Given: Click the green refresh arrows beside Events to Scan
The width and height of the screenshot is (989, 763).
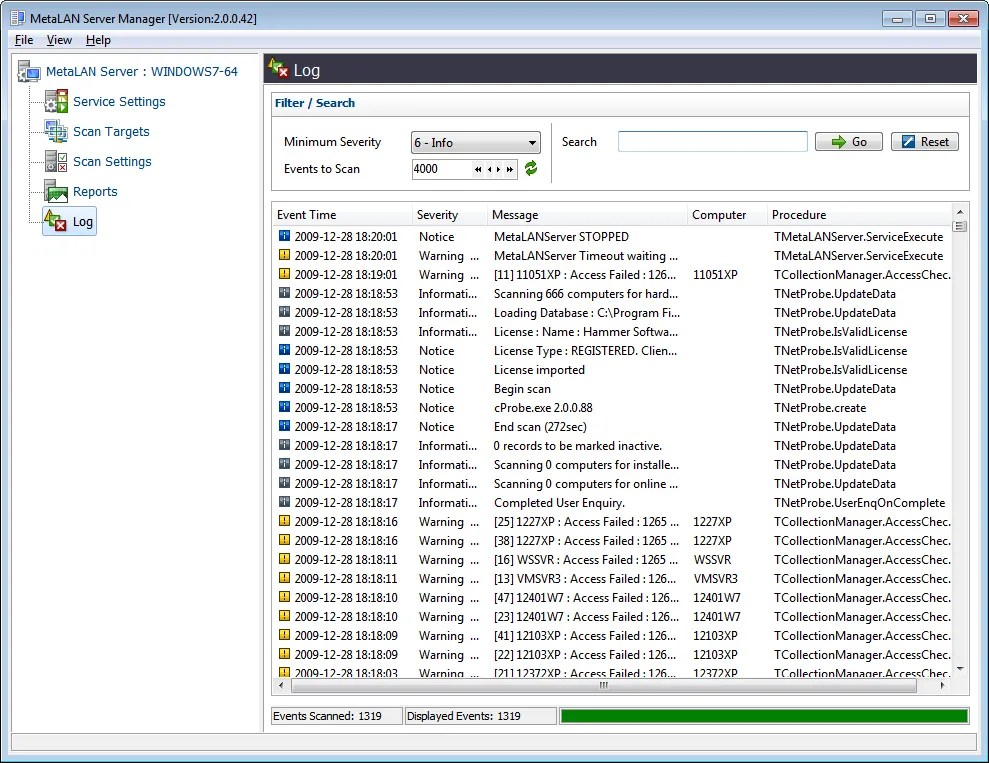Looking at the screenshot, I should (531, 168).
